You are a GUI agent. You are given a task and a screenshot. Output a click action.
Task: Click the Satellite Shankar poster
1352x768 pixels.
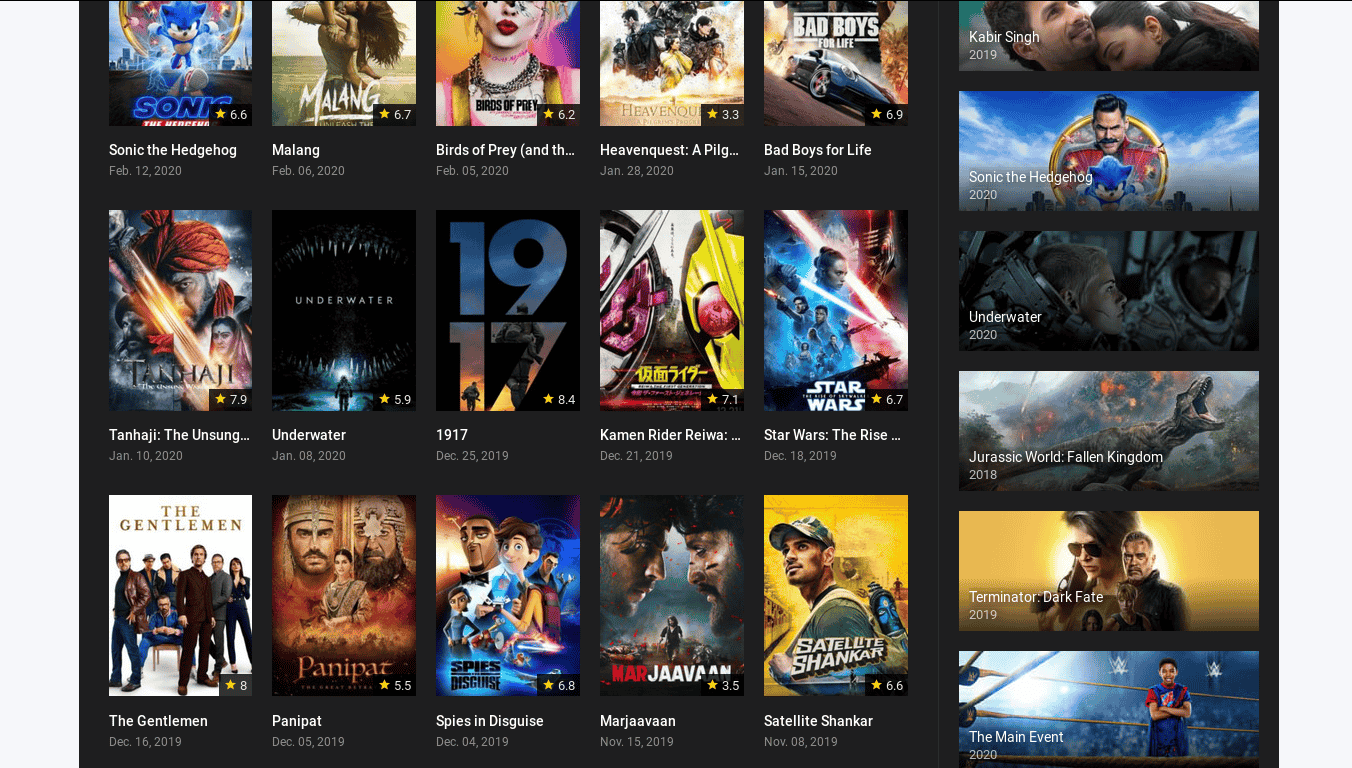[836, 595]
